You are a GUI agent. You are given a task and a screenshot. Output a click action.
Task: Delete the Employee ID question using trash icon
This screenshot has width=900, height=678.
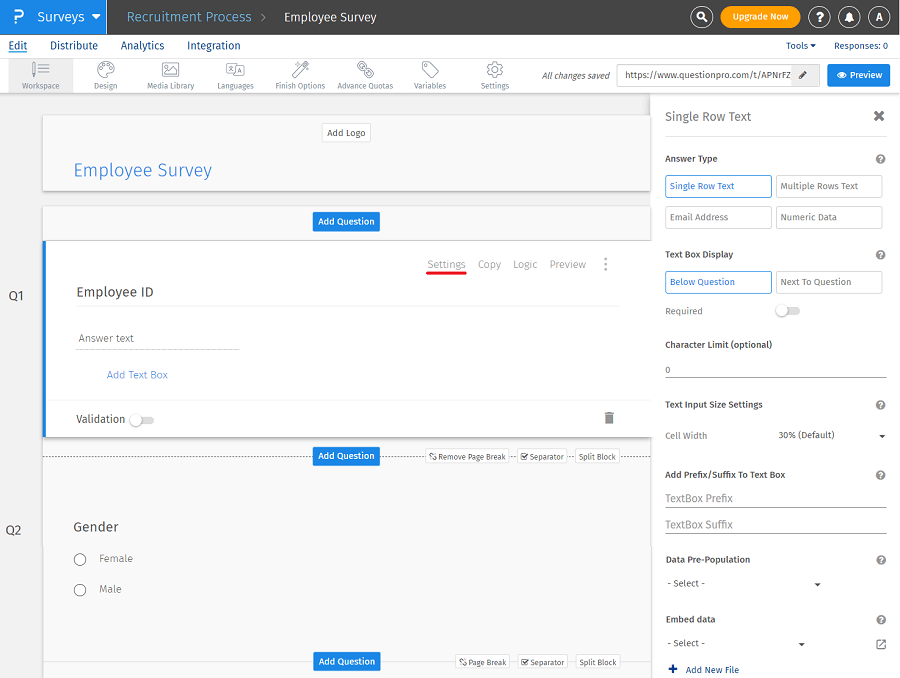[609, 418]
